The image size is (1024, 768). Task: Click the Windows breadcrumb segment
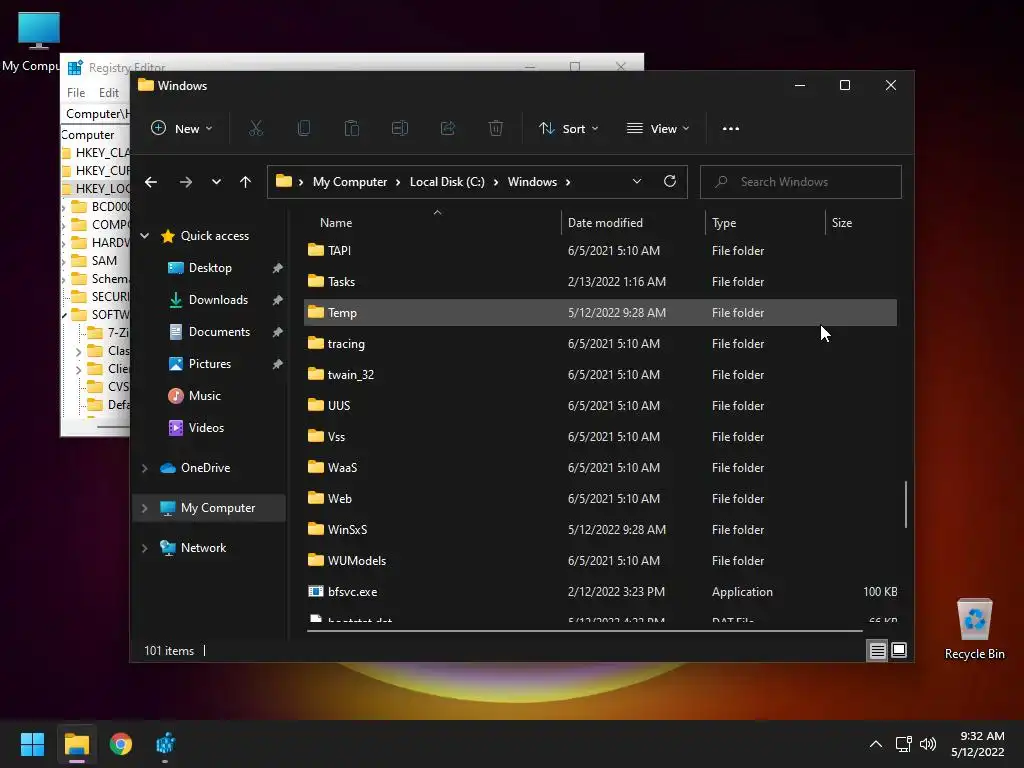tap(532, 182)
